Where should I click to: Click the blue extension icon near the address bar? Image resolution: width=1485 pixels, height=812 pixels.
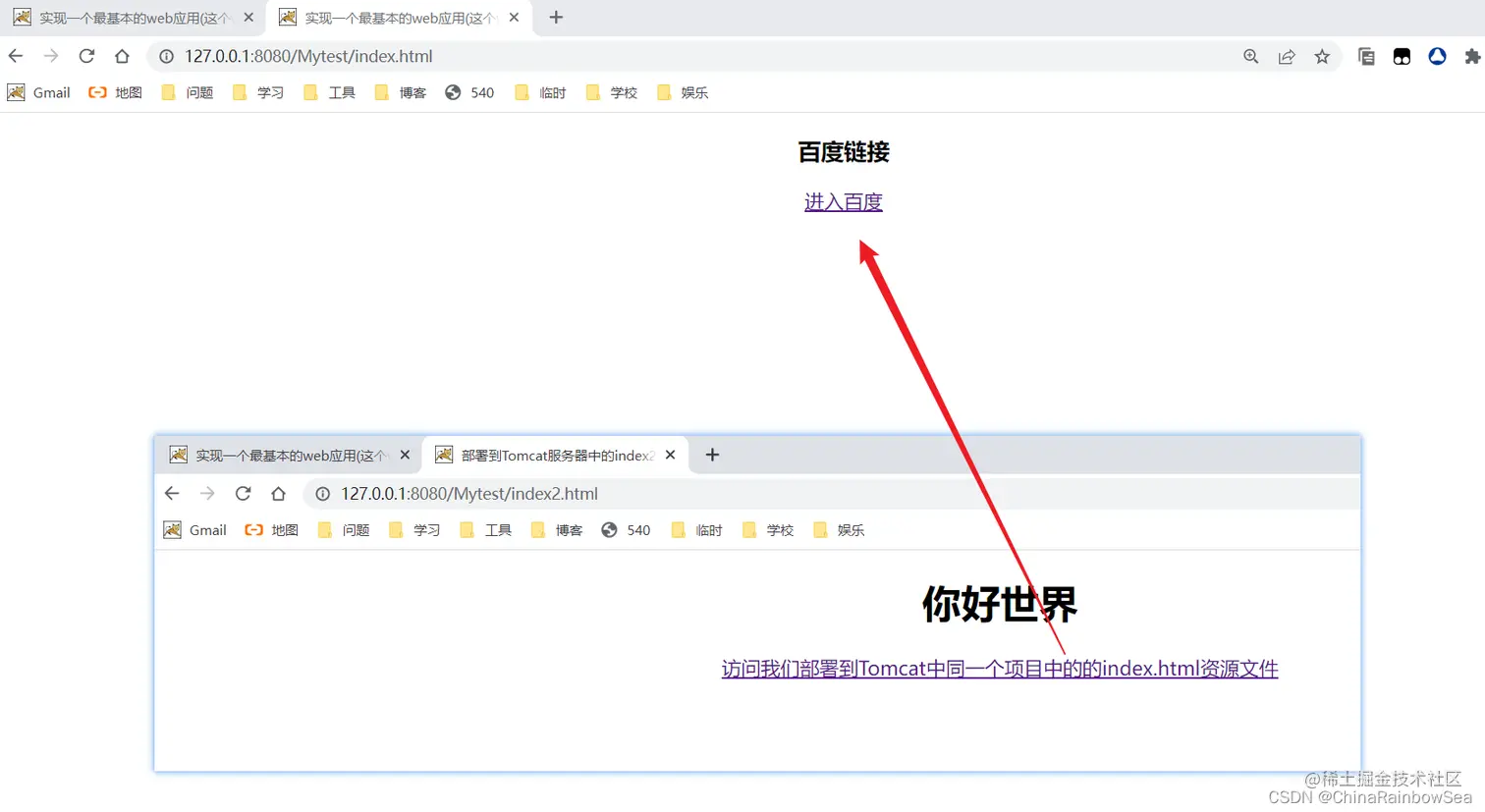point(1437,56)
